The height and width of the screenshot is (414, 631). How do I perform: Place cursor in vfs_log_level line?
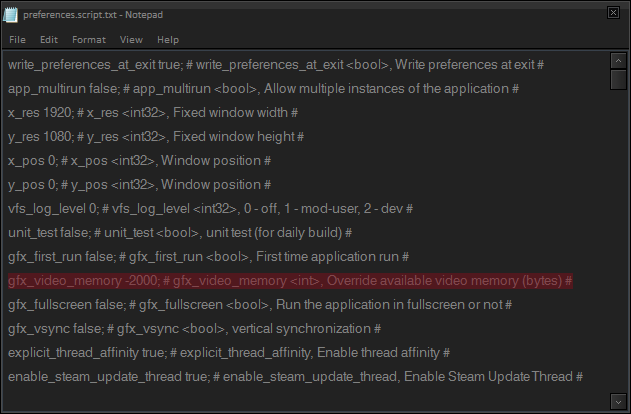pyautogui.click(x=210, y=209)
